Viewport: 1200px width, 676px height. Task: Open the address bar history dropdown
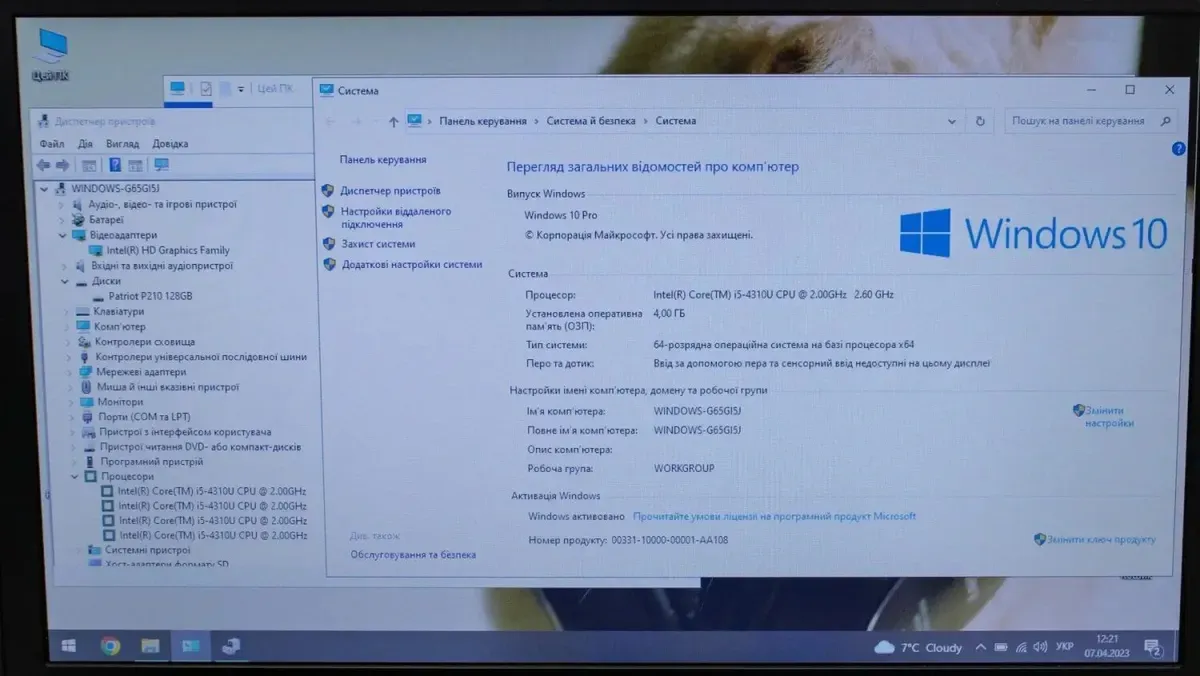coord(951,121)
